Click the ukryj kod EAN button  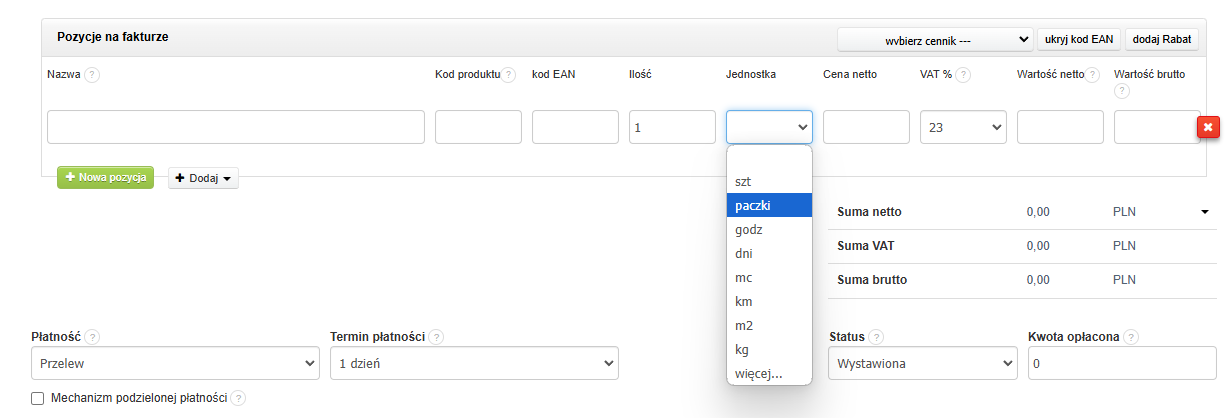pos(1079,39)
